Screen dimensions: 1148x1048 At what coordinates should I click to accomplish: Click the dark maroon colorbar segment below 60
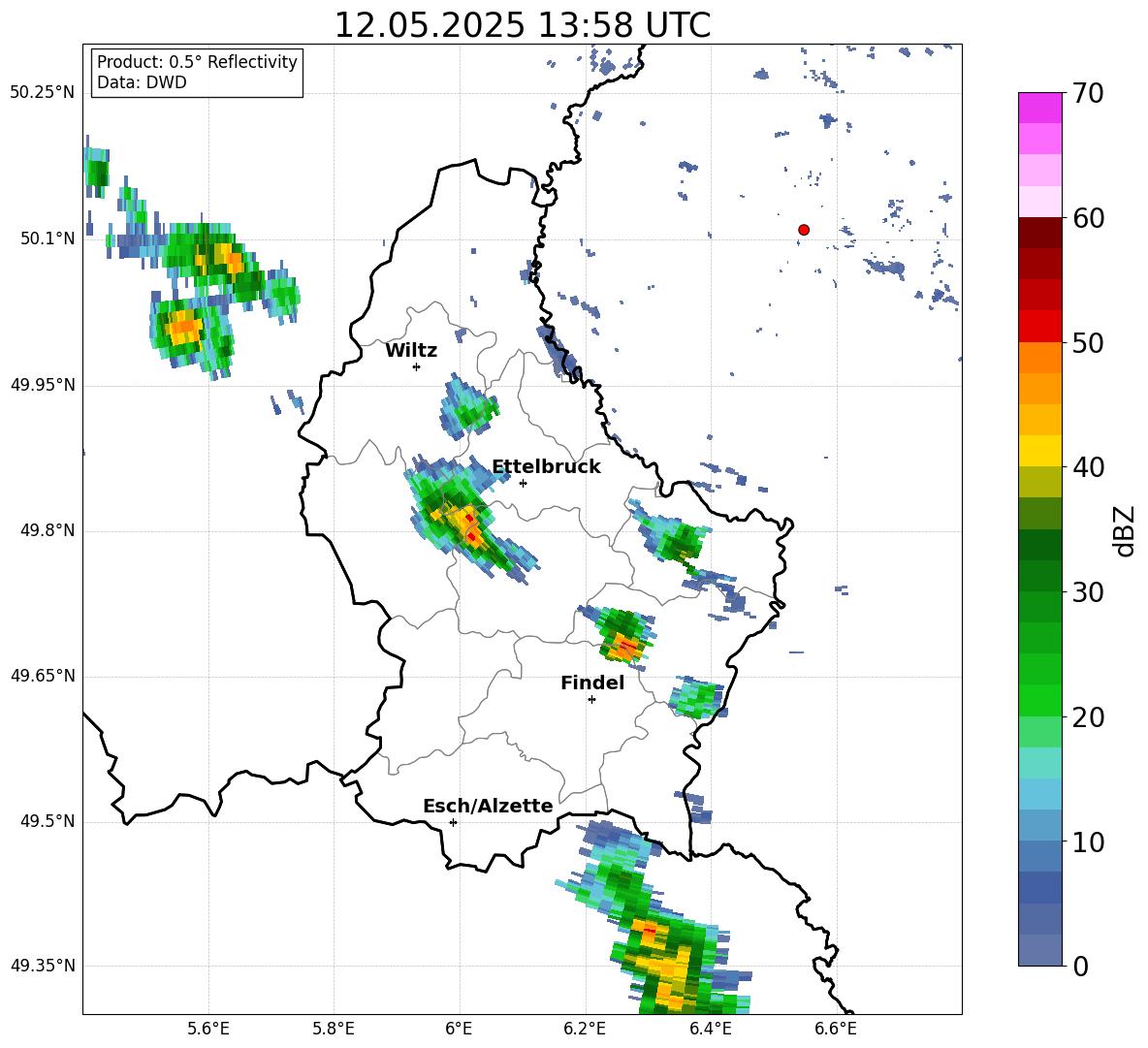[x=1039, y=233]
